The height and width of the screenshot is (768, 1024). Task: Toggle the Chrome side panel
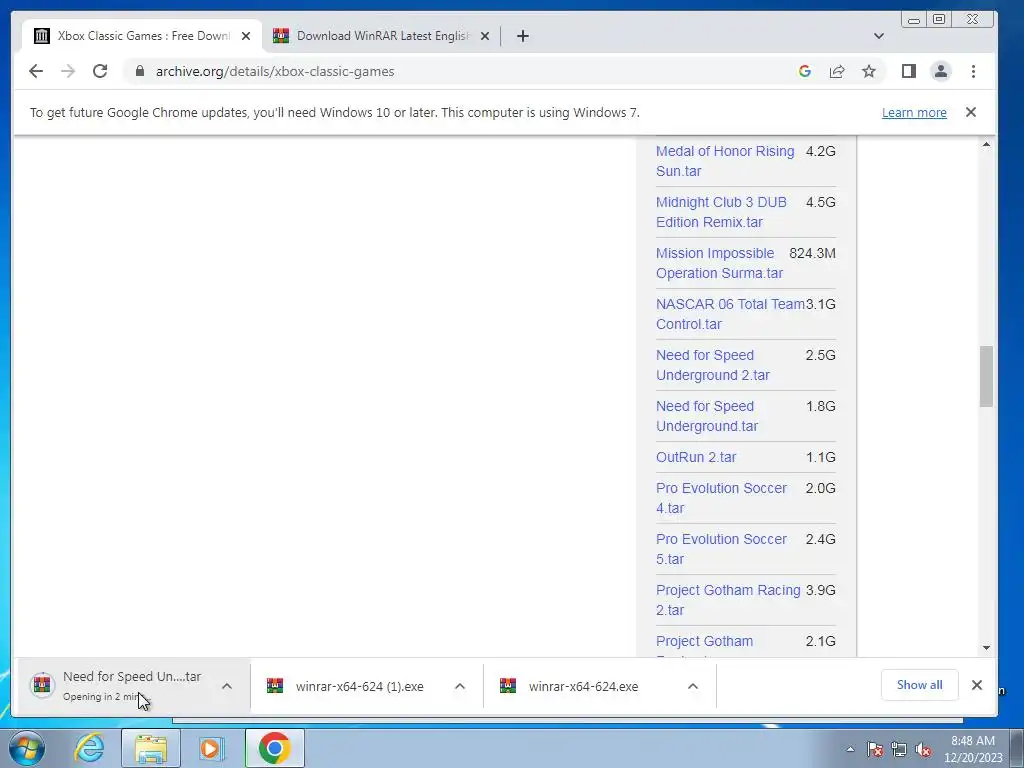coord(908,71)
